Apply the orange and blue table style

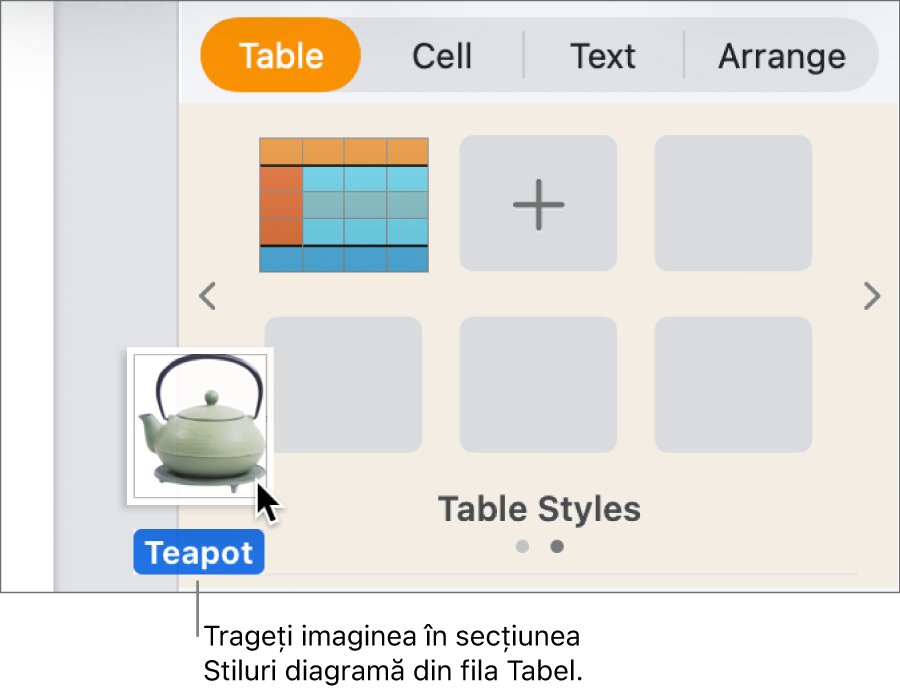344,205
